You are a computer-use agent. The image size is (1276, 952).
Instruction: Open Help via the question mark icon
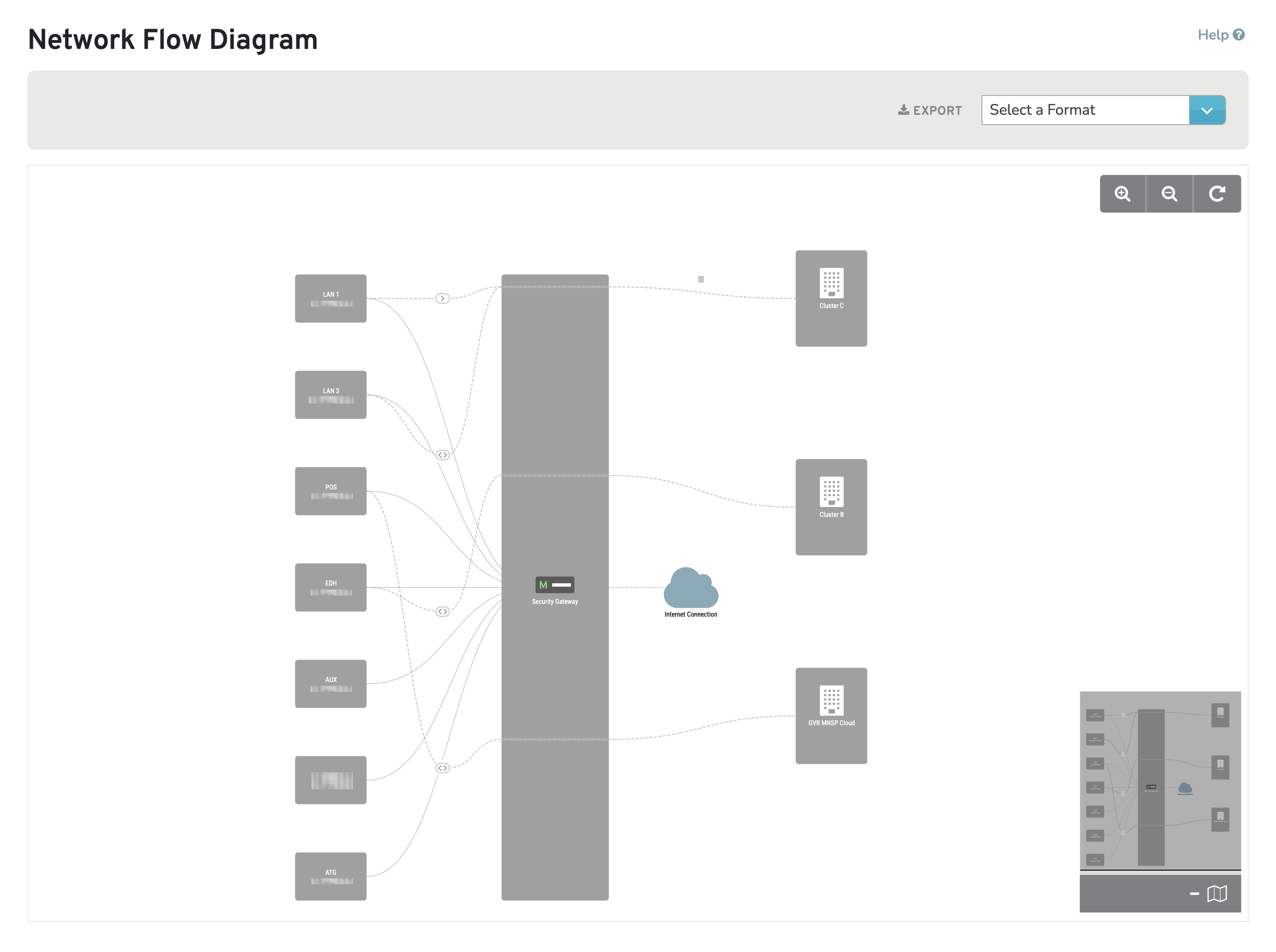click(1240, 35)
